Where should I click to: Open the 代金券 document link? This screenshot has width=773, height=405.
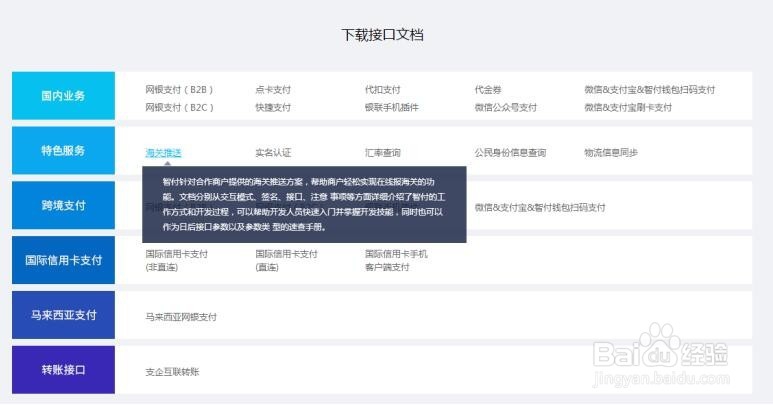pos(488,90)
